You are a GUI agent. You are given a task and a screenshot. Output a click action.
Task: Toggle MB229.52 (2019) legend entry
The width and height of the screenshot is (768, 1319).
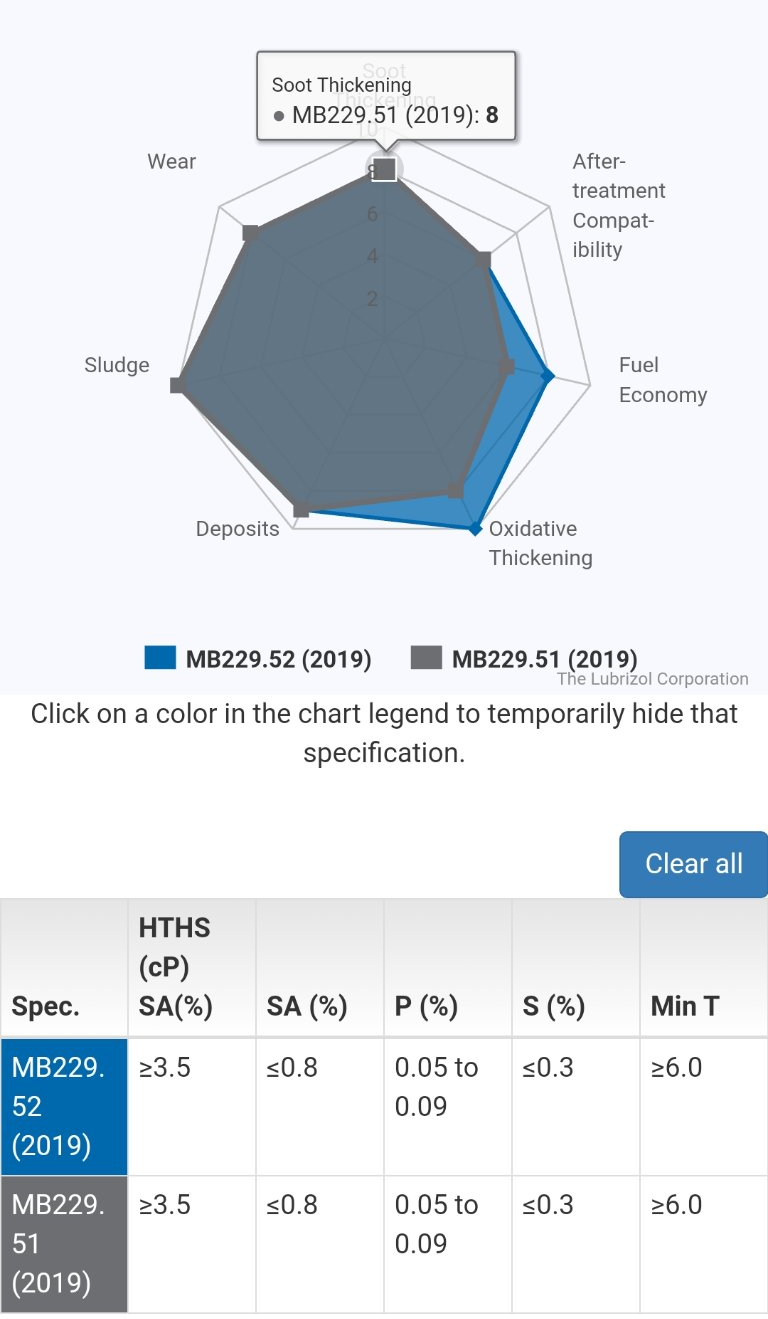(258, 659)
